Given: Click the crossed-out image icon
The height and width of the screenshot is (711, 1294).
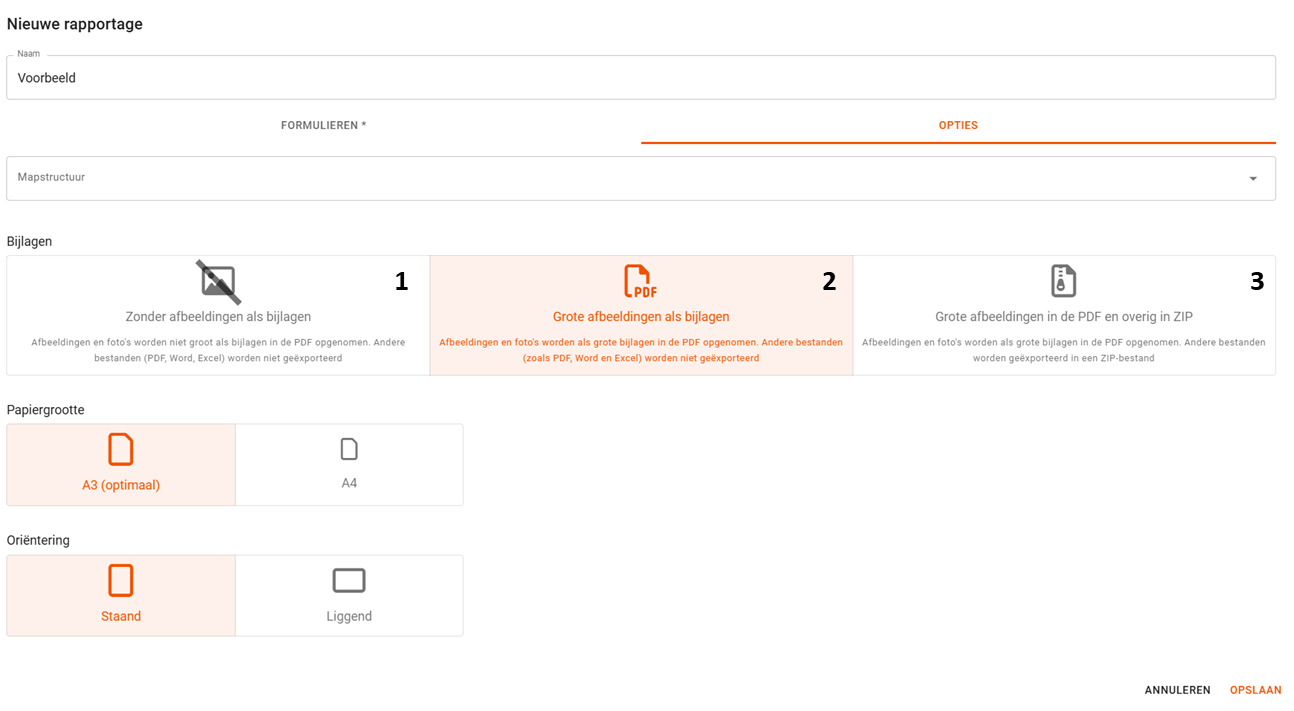Looking at the screenshot, I should tap(218, 282).
